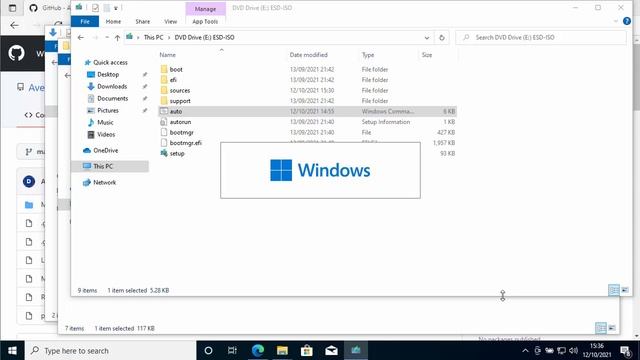Select the bootmgr file icon
This screenshot has width=640, height=360.
coord(164,132)
